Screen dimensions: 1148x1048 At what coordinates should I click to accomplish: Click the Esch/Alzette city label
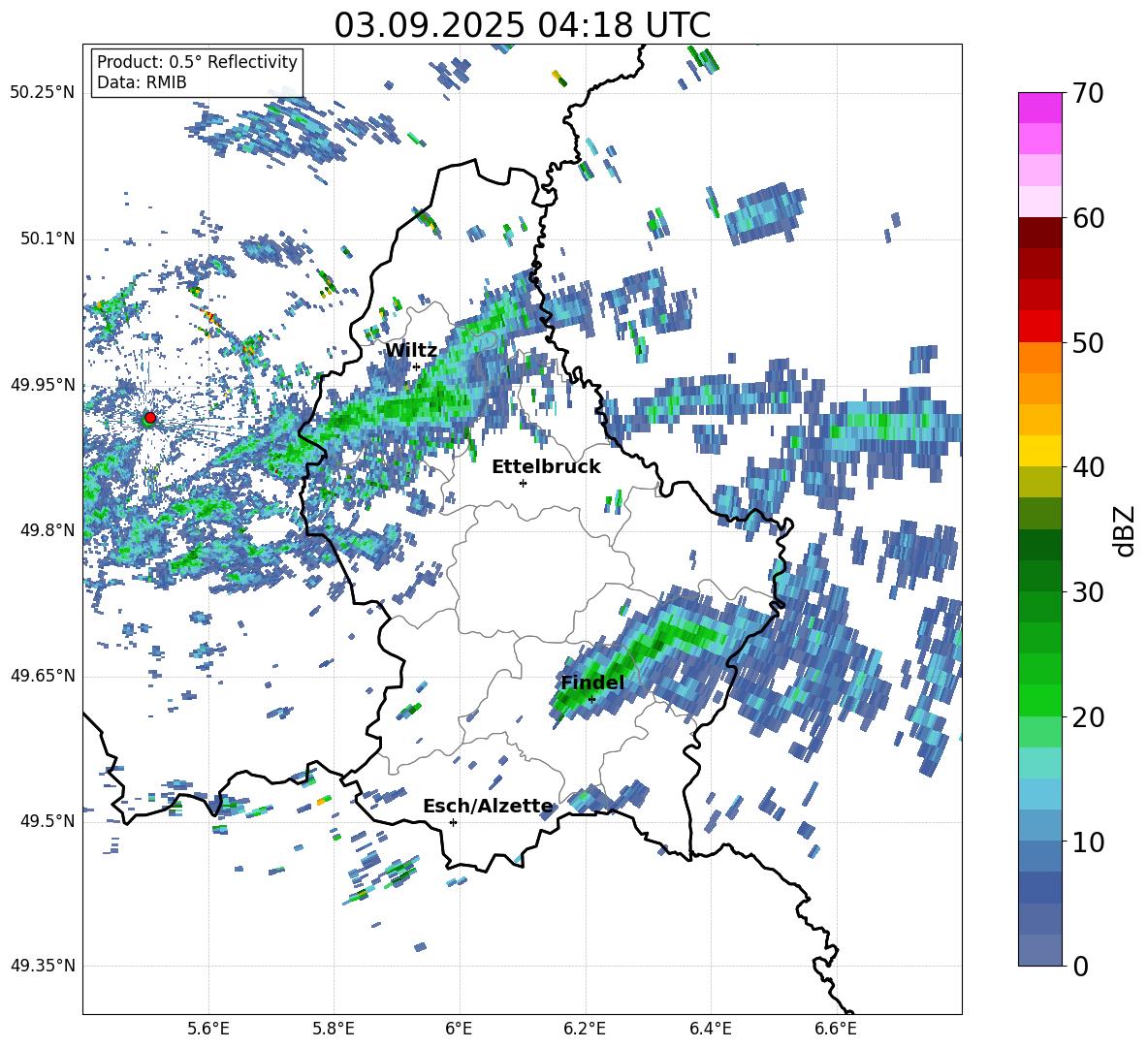point(488,806)
